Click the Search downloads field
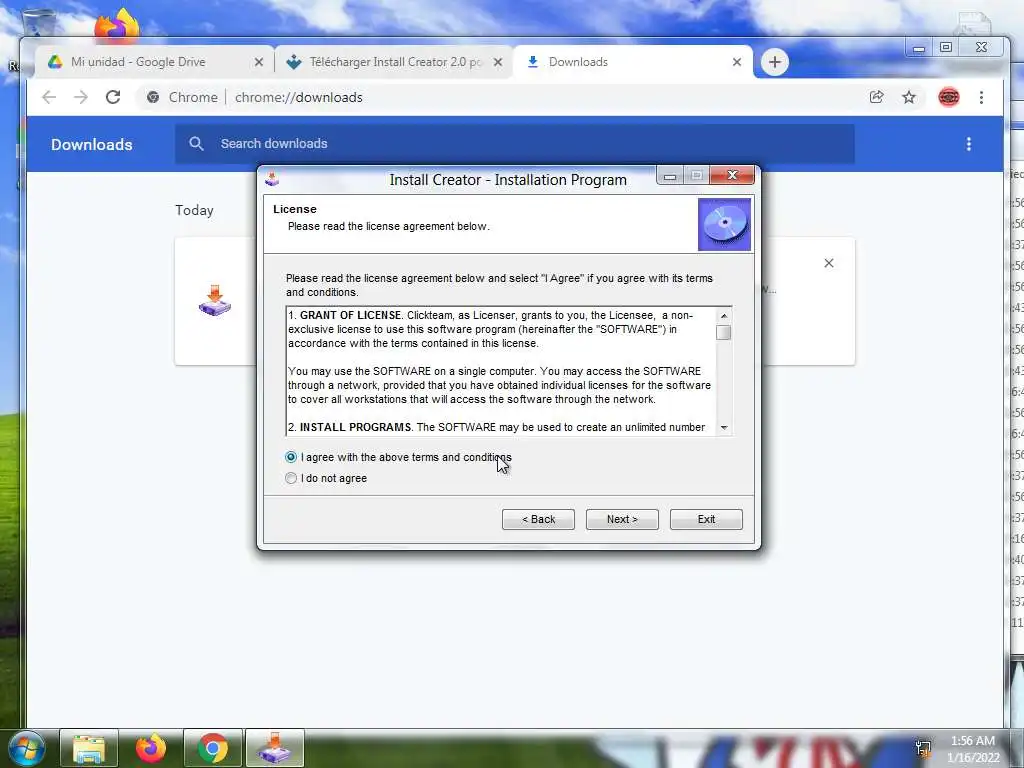Image resolution: width=1024 pixels, height=768 pixels. click(x=515, y=144)
